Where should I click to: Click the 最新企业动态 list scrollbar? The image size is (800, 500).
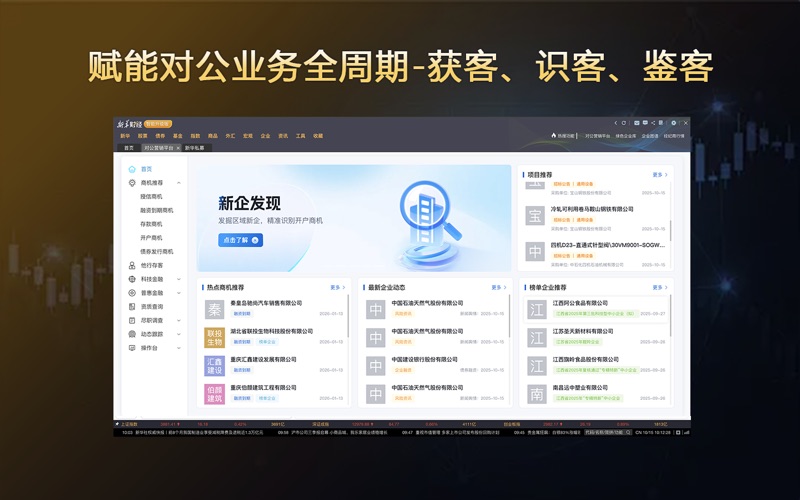[x=509, y=315]
